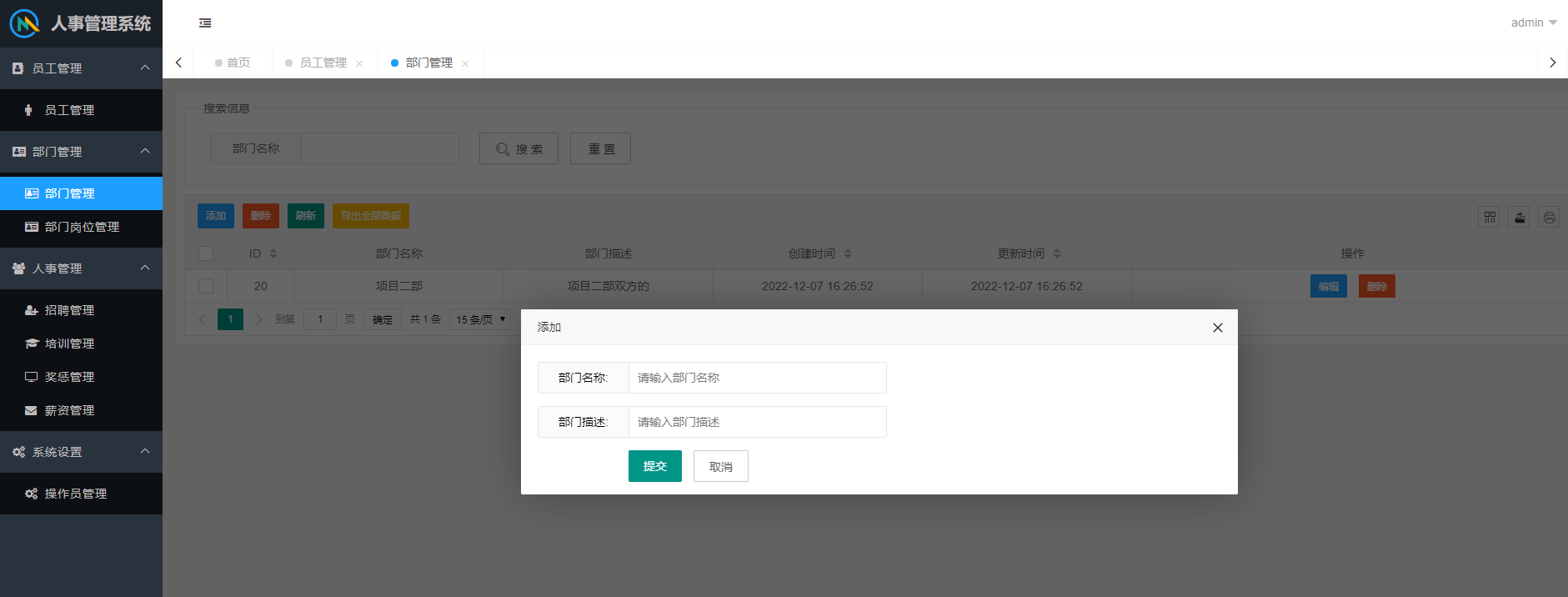Click row 删除 for 项目二部
The image size is (1568, 597).
click(1377, 287)
